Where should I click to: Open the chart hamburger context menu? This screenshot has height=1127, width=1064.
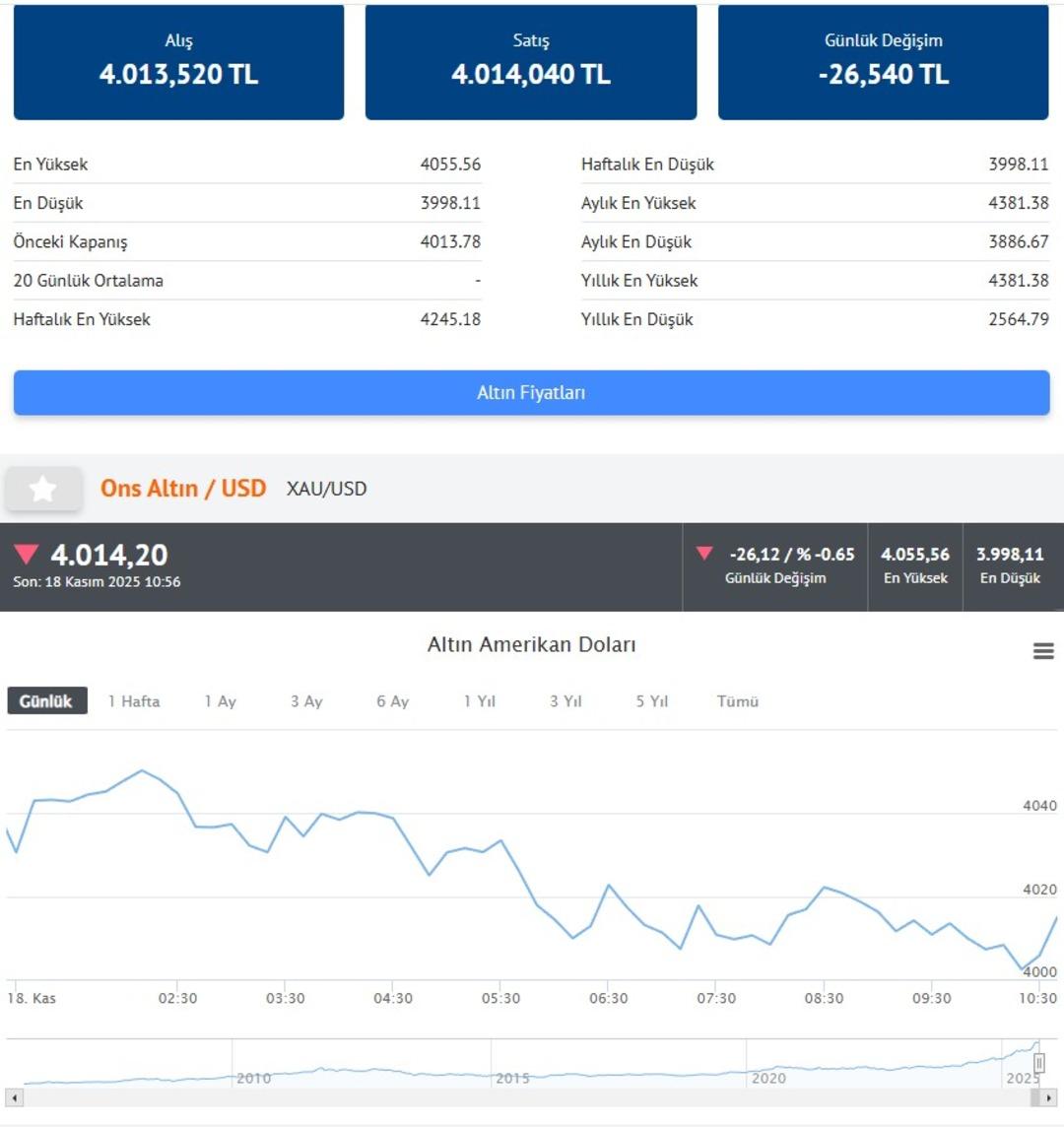tap(1043, 651)
